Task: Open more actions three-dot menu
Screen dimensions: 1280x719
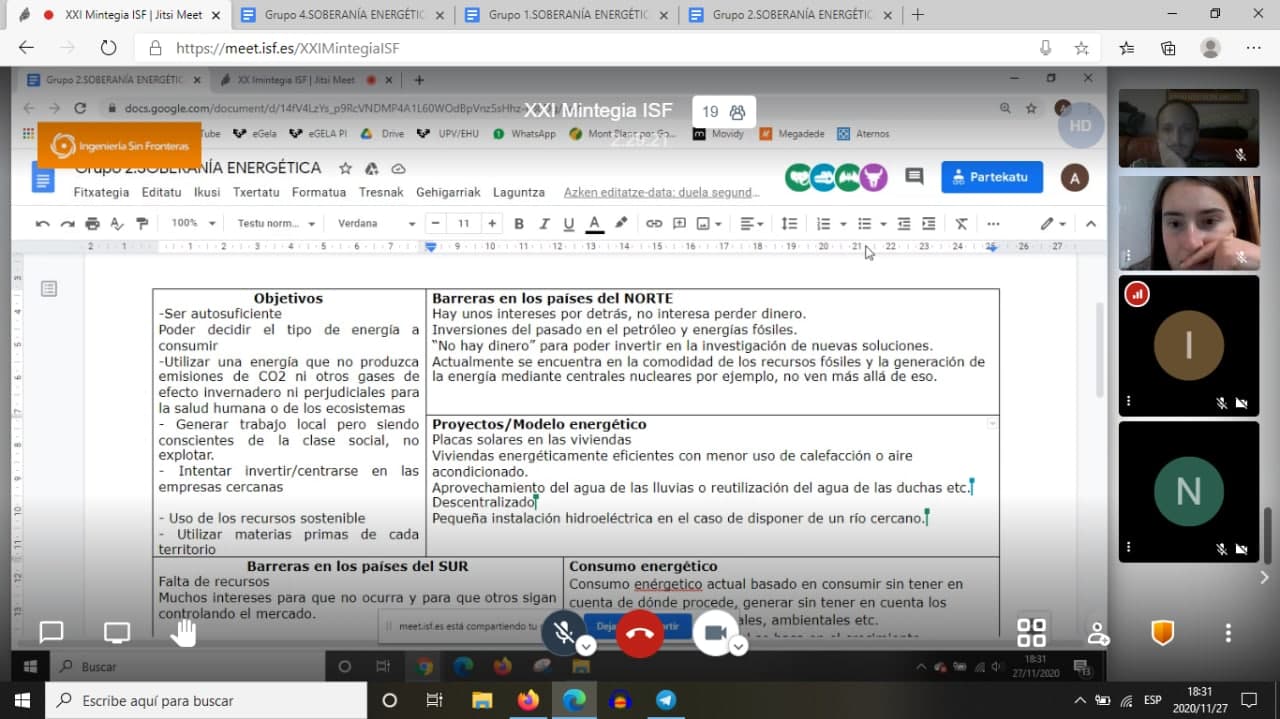Action: [x=1228, y=633]
